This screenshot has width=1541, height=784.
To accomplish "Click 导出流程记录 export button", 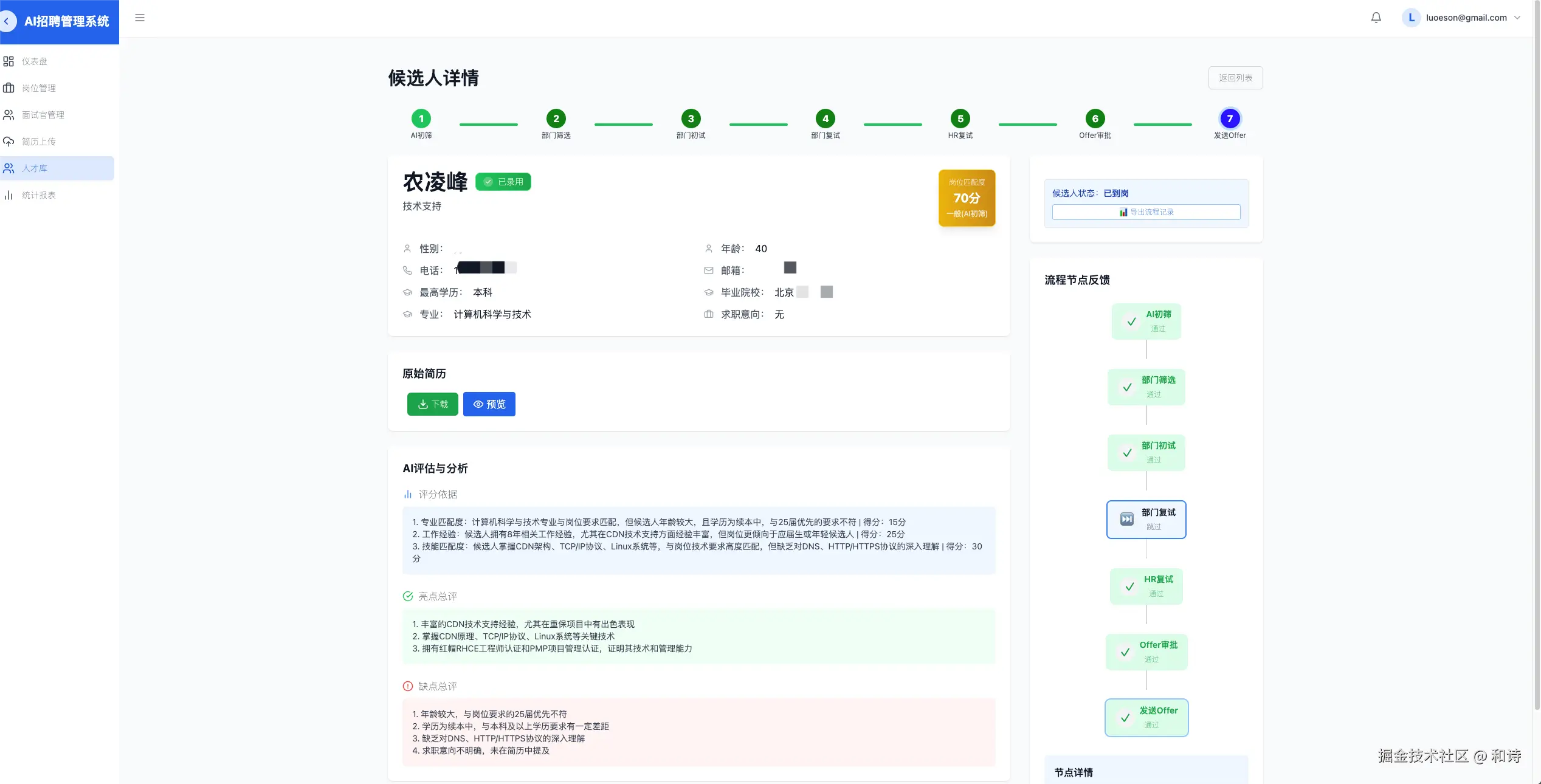I will (1146, 212).
